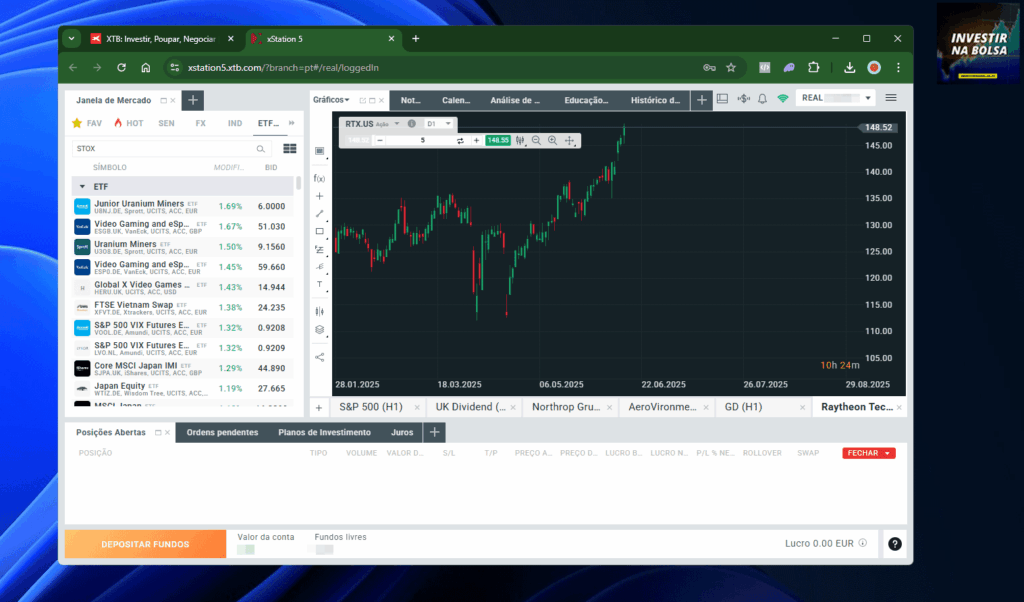Zoom out the RTX.US chart

click(536, 140)
